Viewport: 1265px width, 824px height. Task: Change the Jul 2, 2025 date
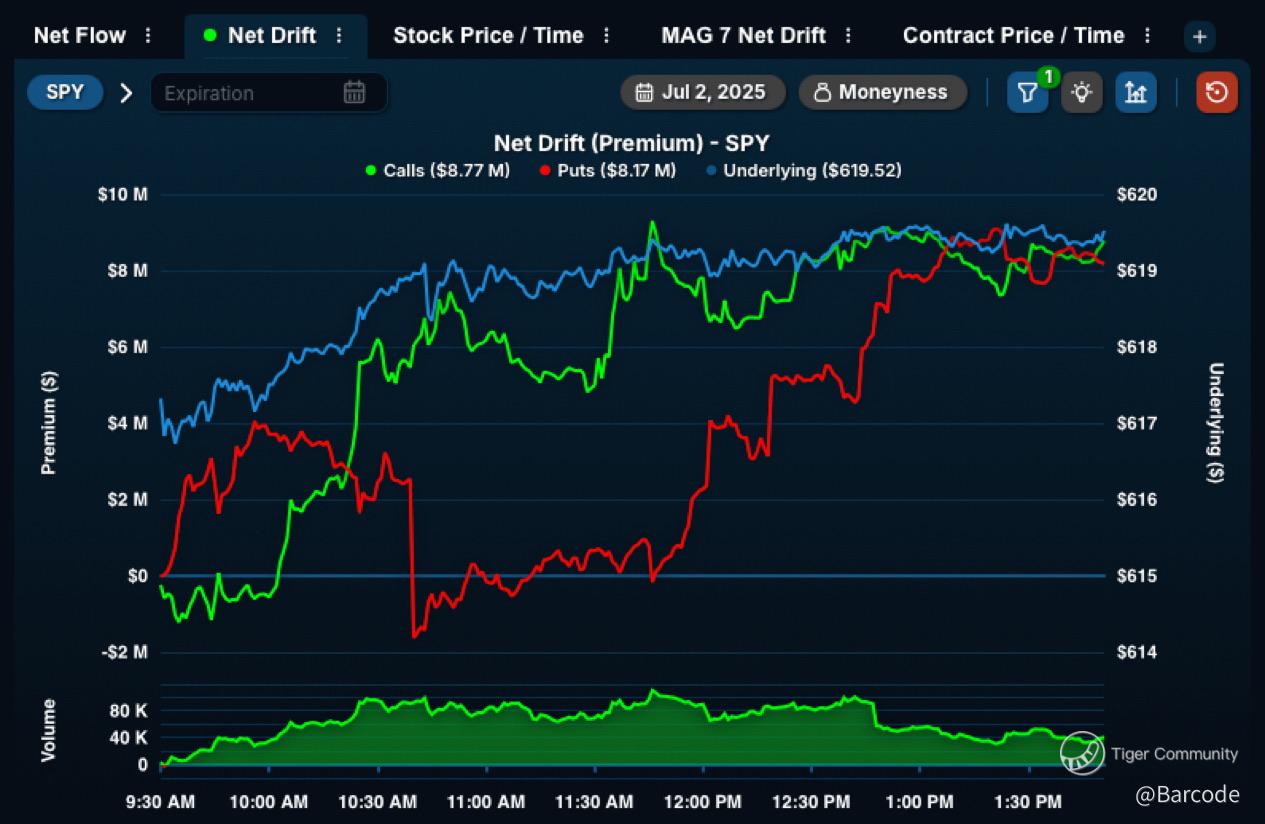[x=703, y=92]
